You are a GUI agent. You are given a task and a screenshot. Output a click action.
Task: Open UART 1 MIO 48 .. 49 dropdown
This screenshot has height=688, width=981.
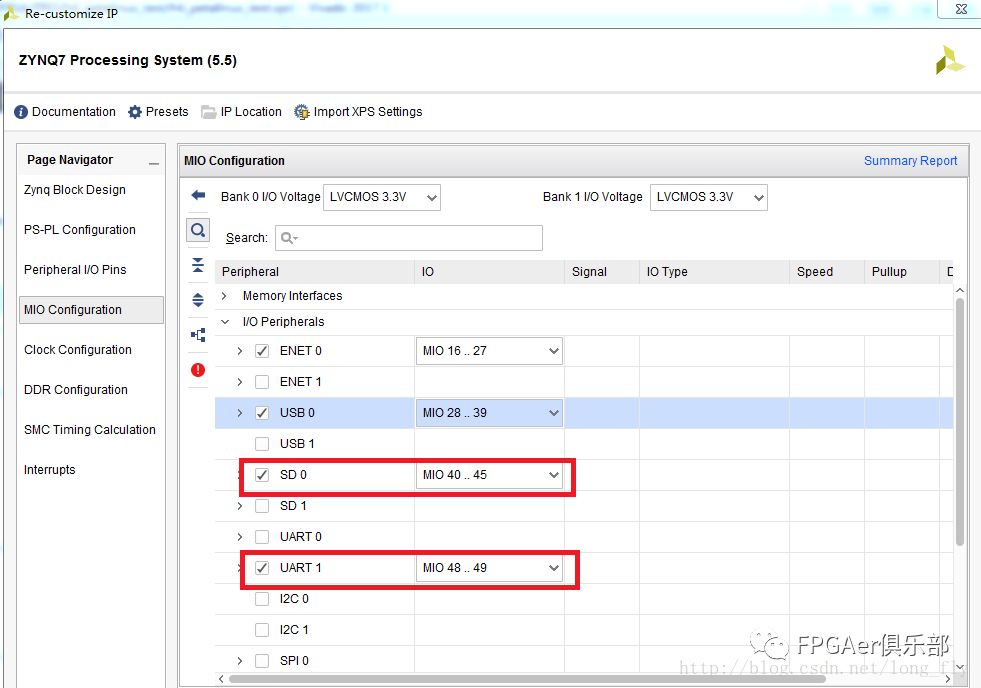[x=489, y=568]
